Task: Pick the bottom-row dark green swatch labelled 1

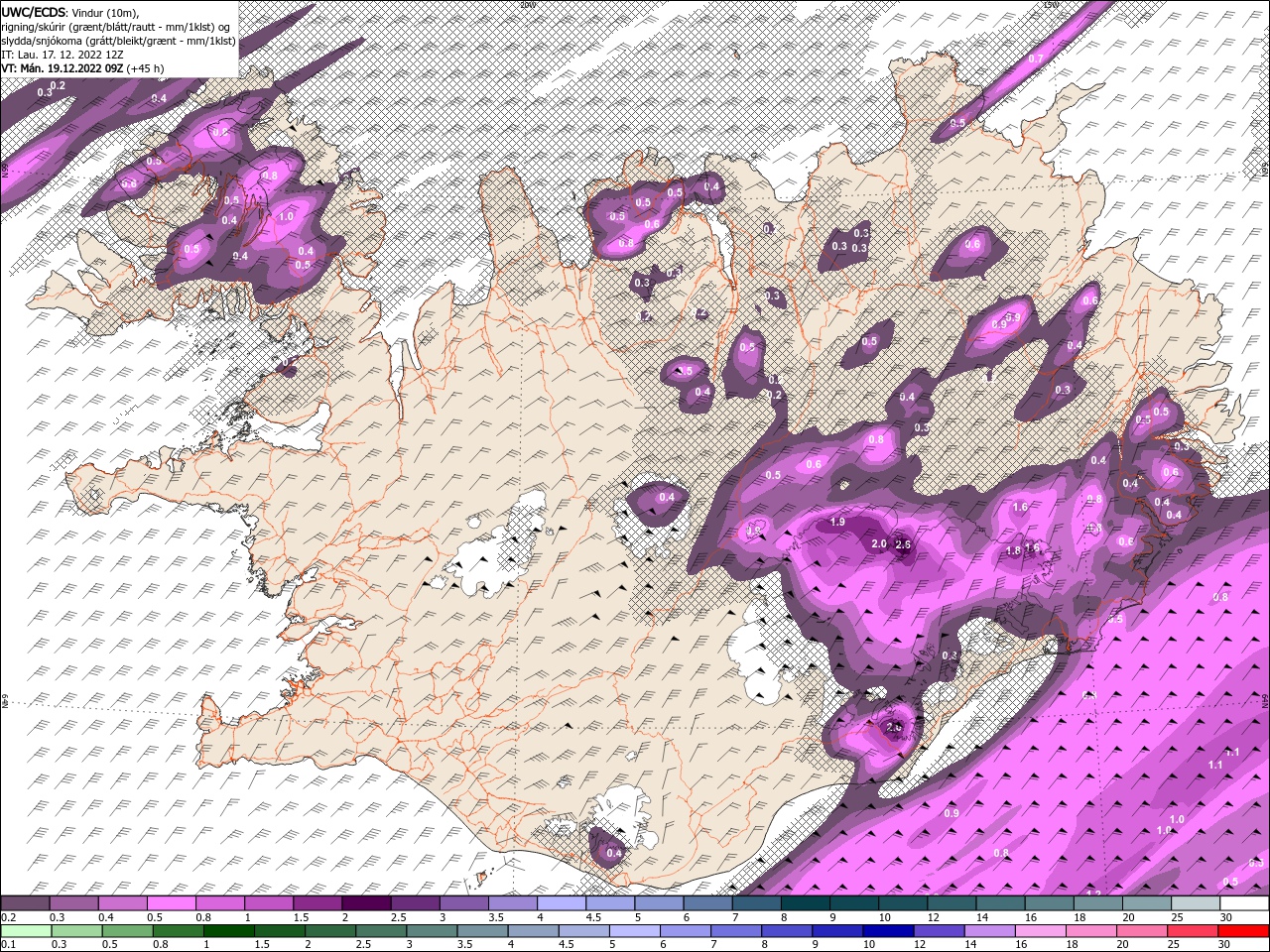Action: pyautogui.click(x=228, y=931)
